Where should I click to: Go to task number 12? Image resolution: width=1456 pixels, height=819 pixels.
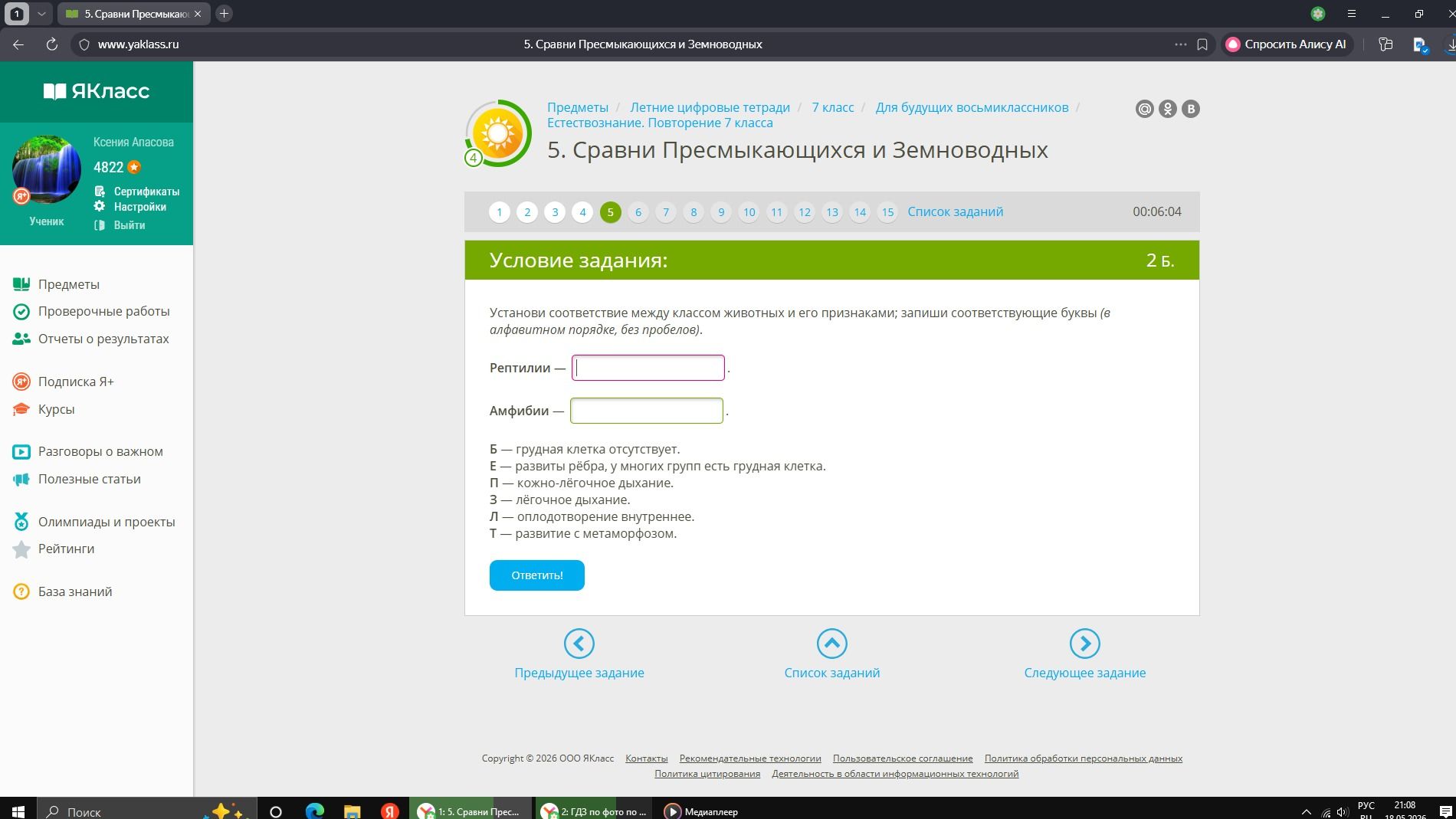tap(804, 212)
